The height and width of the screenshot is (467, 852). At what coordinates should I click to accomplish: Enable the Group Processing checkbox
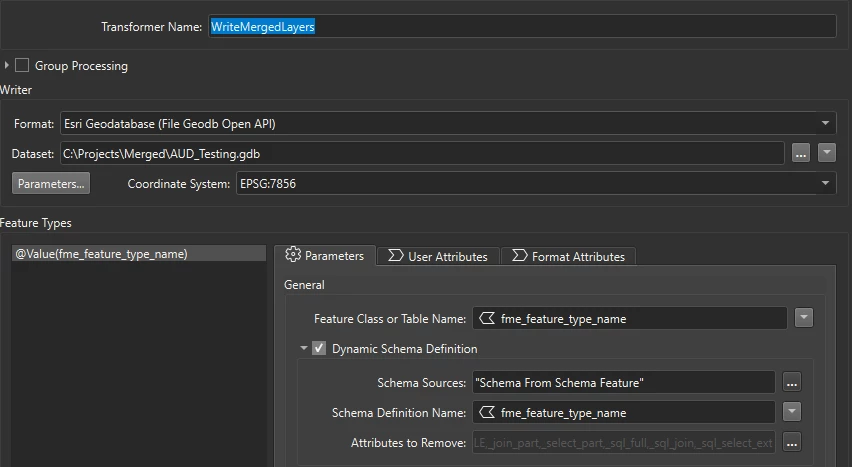(22, 66)
